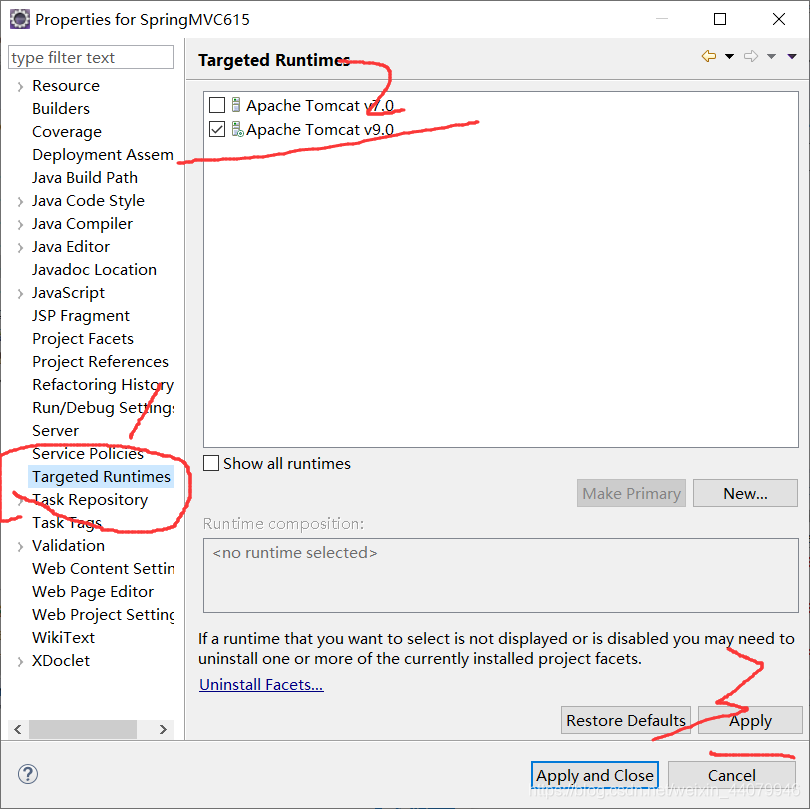The height and width of the screenshot is (809, 810).
Task: Click the back navigation arrow icon
Action: click(x=708, y=56)
